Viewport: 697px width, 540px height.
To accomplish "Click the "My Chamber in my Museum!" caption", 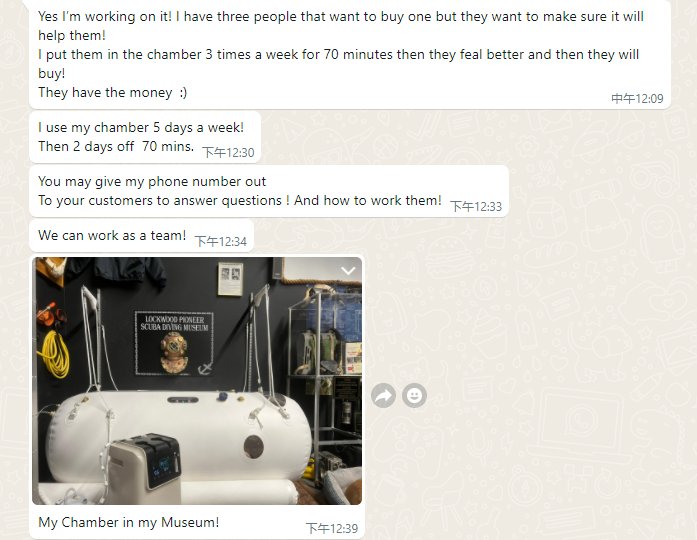I will pyautogui.click(x=128, y=522).
